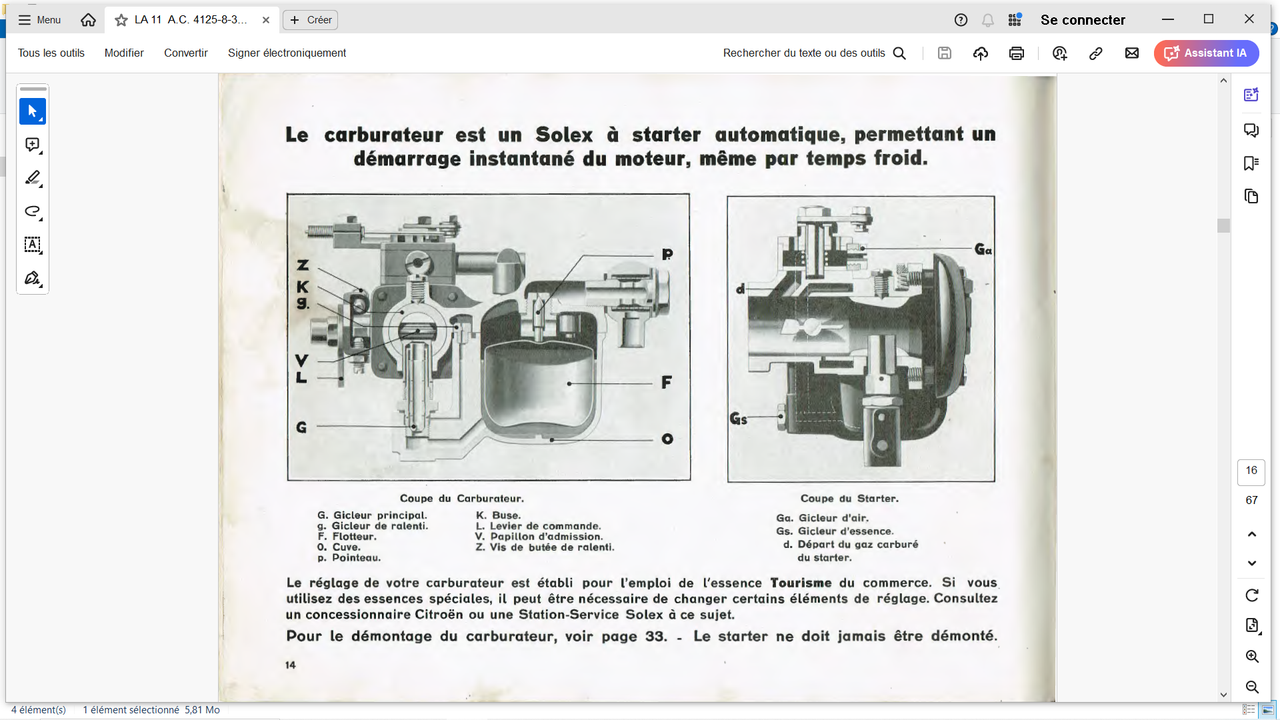Screen dimensions: 1280x720
Task: Click the vertical scrollbar thumb
Action: coord(1223,225)
